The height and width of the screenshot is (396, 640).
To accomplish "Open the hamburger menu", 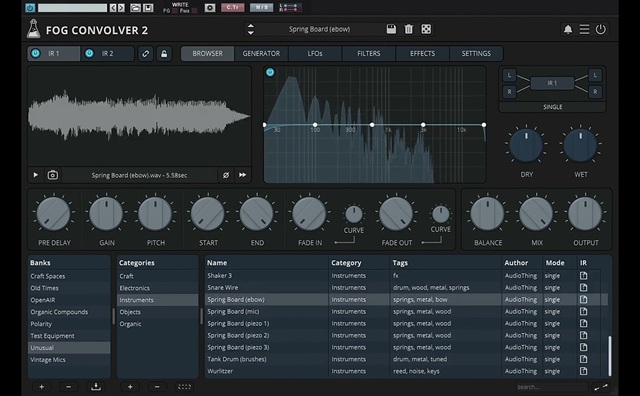I will pos(584,29).
